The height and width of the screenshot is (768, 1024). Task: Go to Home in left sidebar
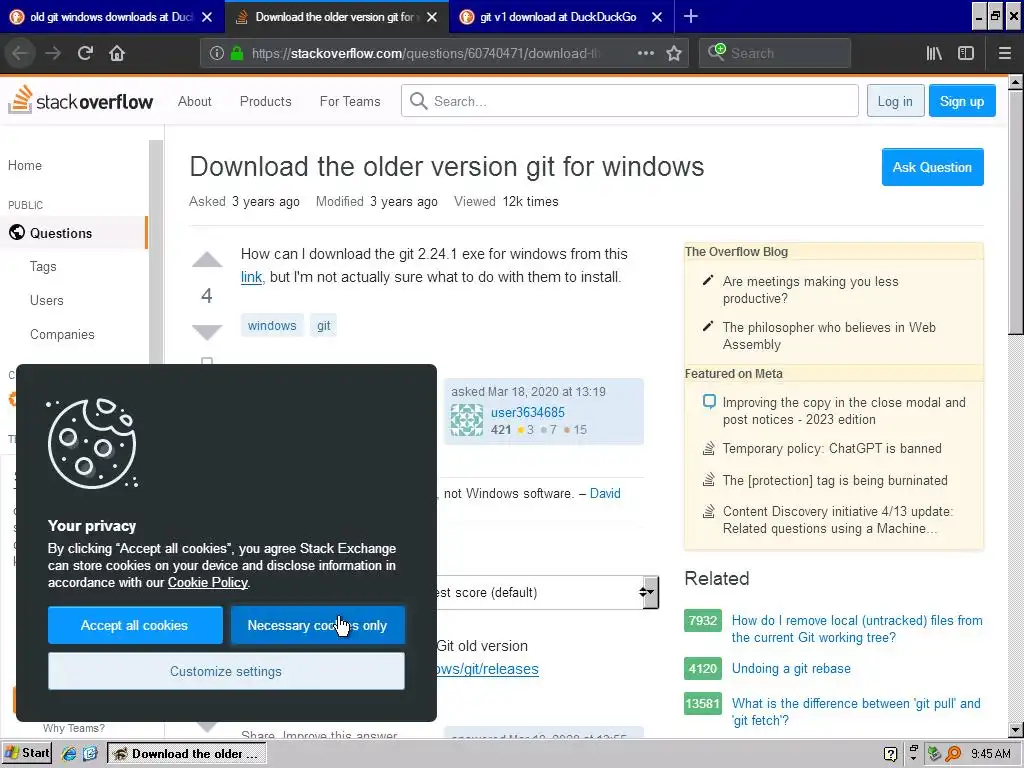(25, 165)
